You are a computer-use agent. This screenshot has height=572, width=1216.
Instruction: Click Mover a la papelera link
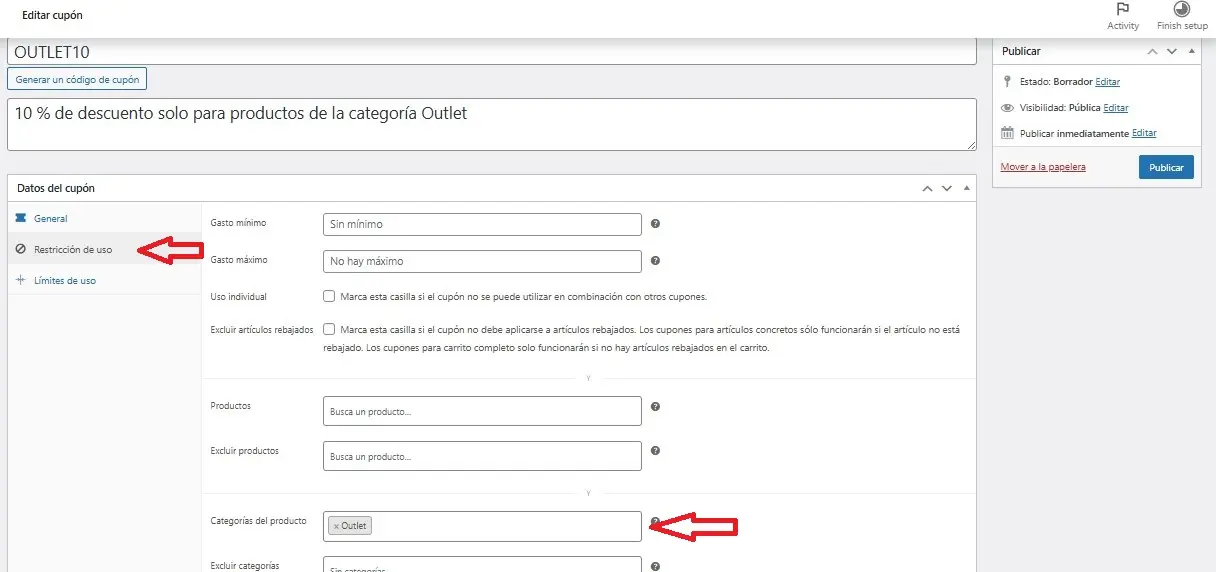click(x=1042, y=167)
